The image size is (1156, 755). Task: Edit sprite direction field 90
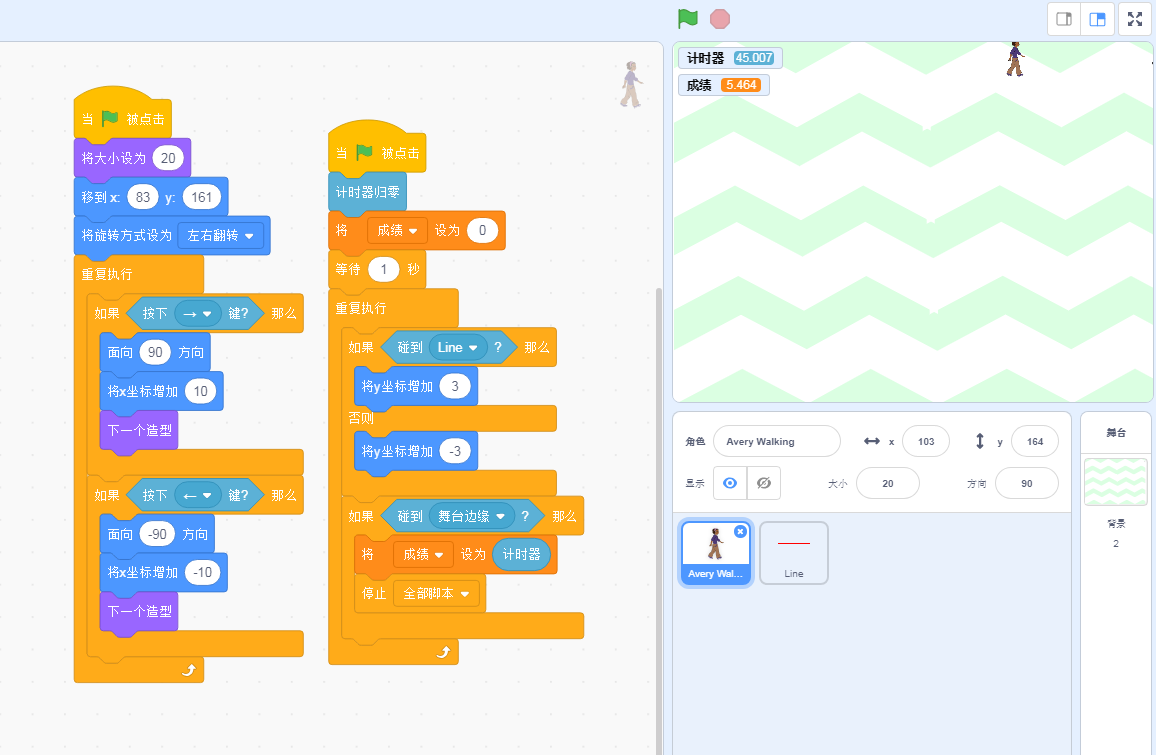(1026, 483)
